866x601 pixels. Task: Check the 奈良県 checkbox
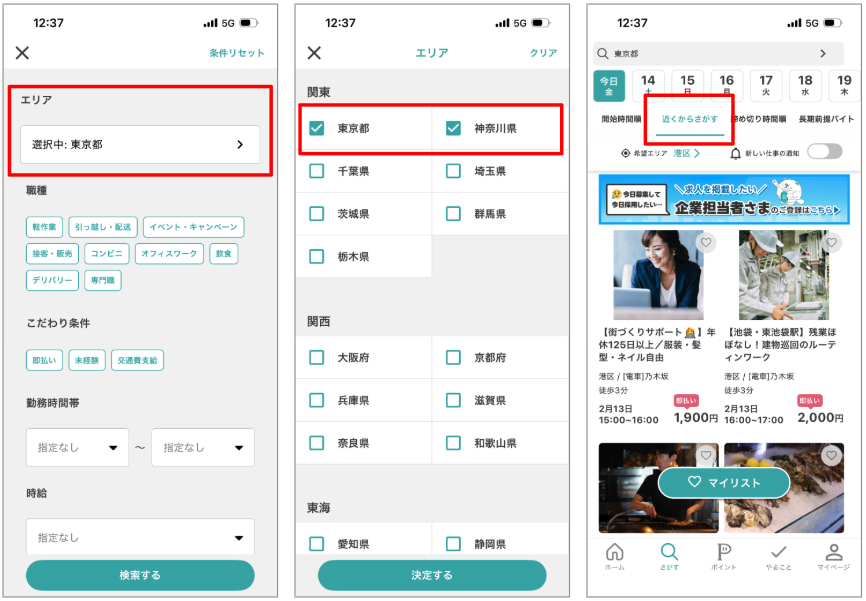tap(316, 443)
